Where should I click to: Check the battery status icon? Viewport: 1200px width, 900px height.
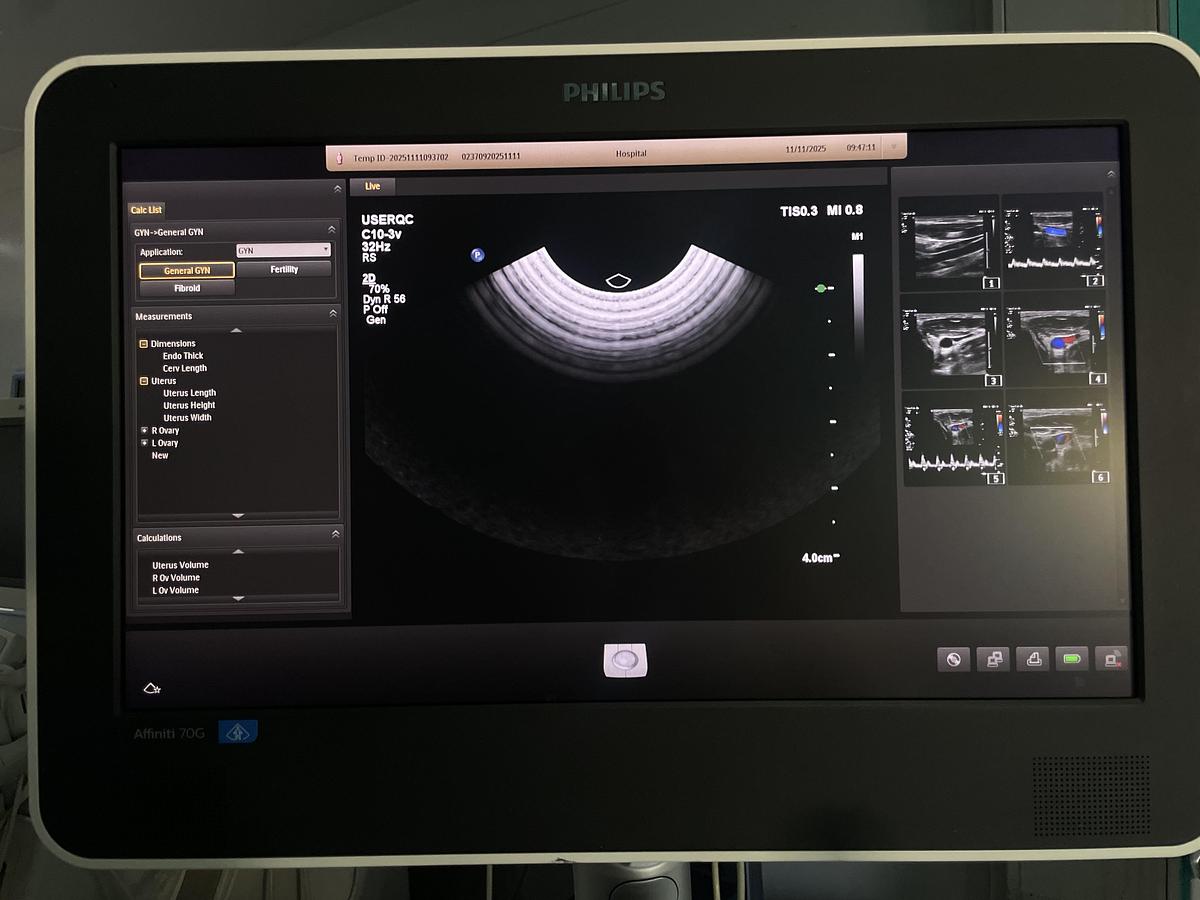[x=1072, y=659]
